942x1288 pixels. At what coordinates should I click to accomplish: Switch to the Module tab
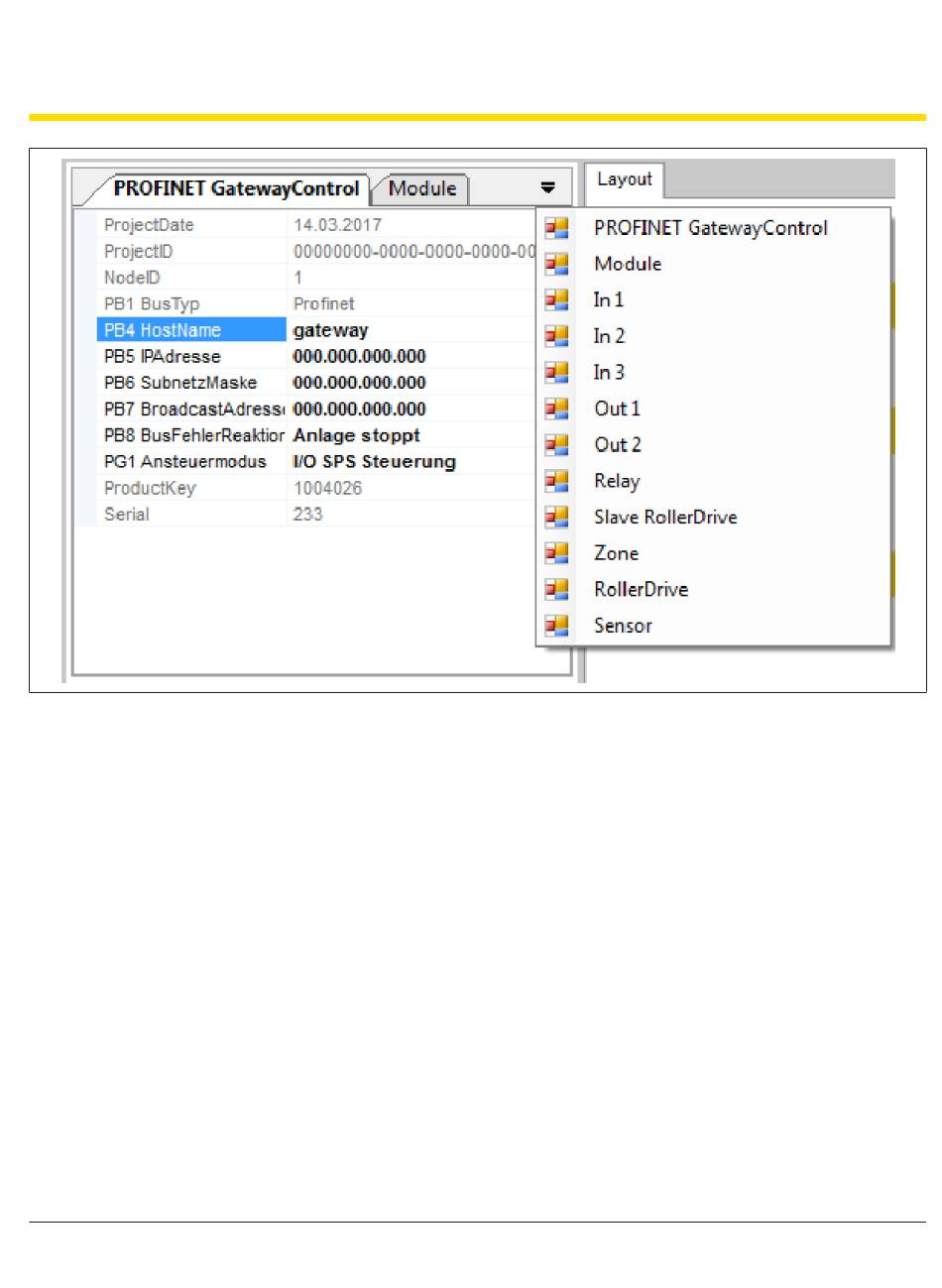pyautogui.click(x=422, y=188)
